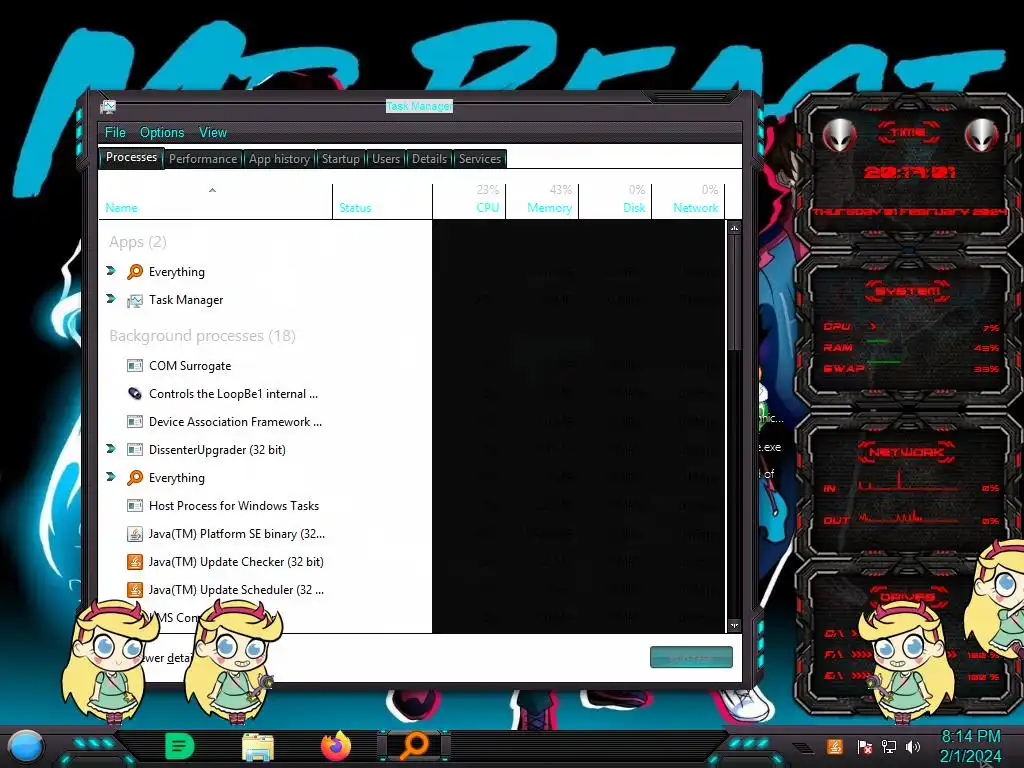Open the Options menu
The height and width of the screenshot is (768, 1024).
click(x=162, y=133)
